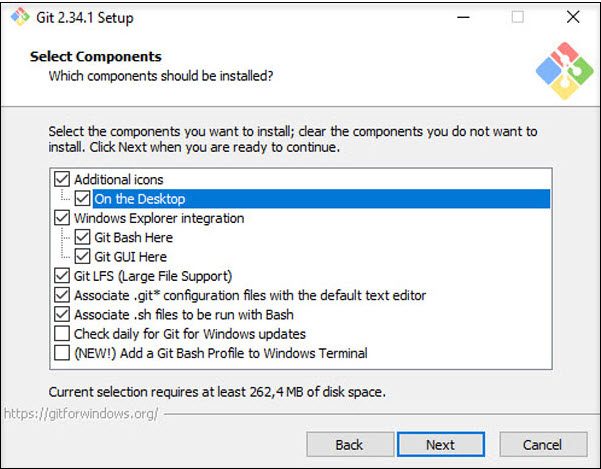
Task: Enable Check daily for Git updates
Action: click(63, 333)
